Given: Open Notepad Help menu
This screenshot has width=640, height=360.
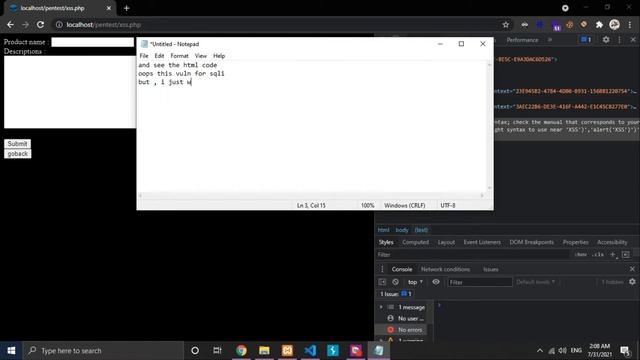Looking at the screenshot, I should [219, 56].
